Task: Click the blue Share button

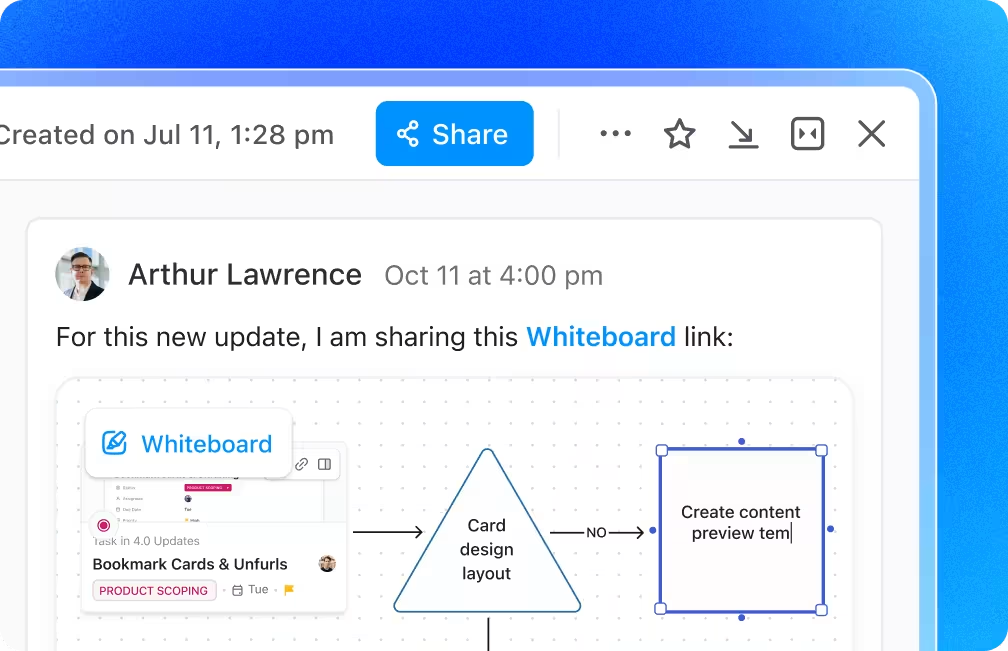Action: 454,134
